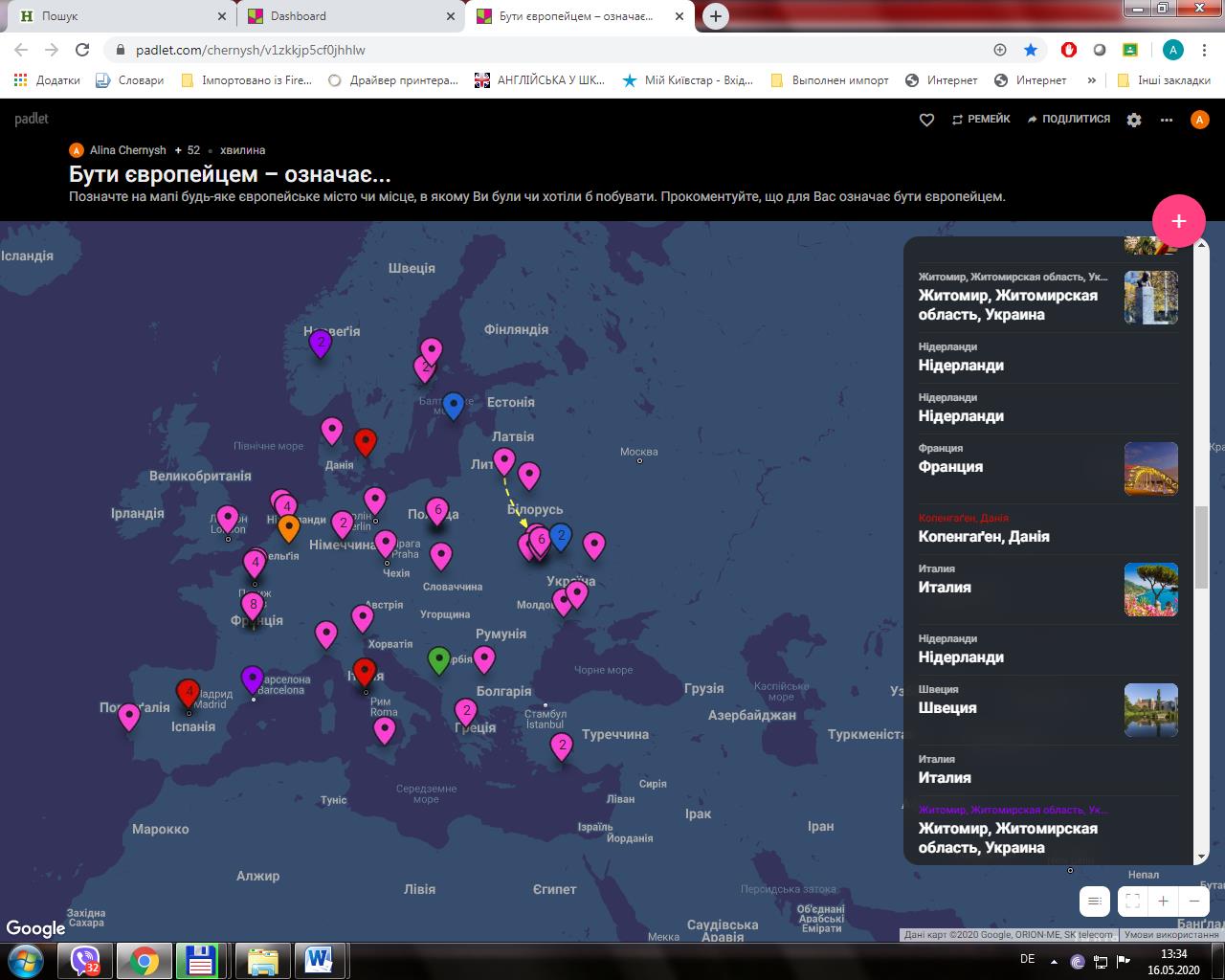Zoom in on the map
This screenshot has width=1225, height=980.
(x=1163, y=901)
